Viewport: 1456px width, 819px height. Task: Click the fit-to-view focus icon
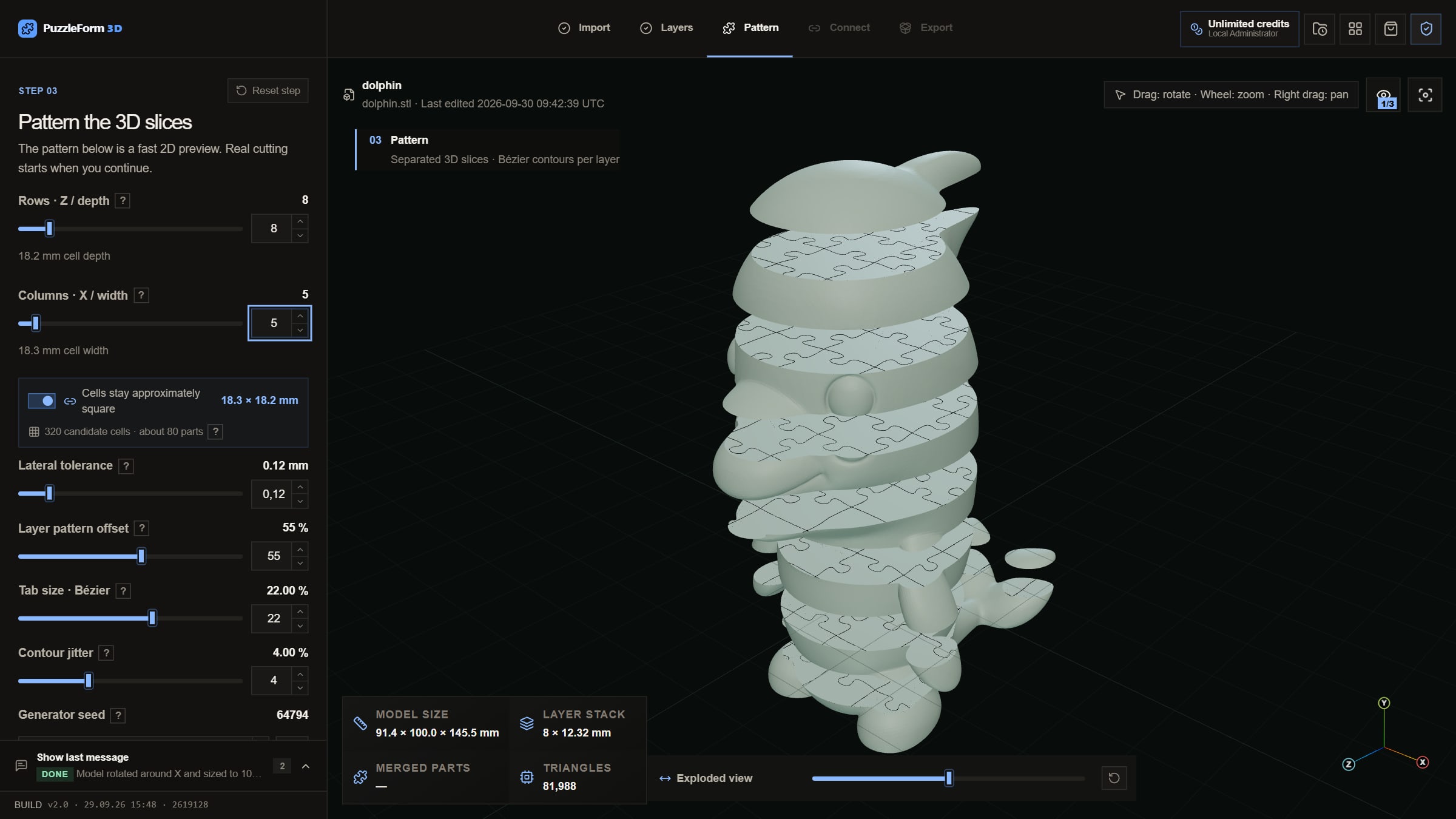pos(1425,95)
